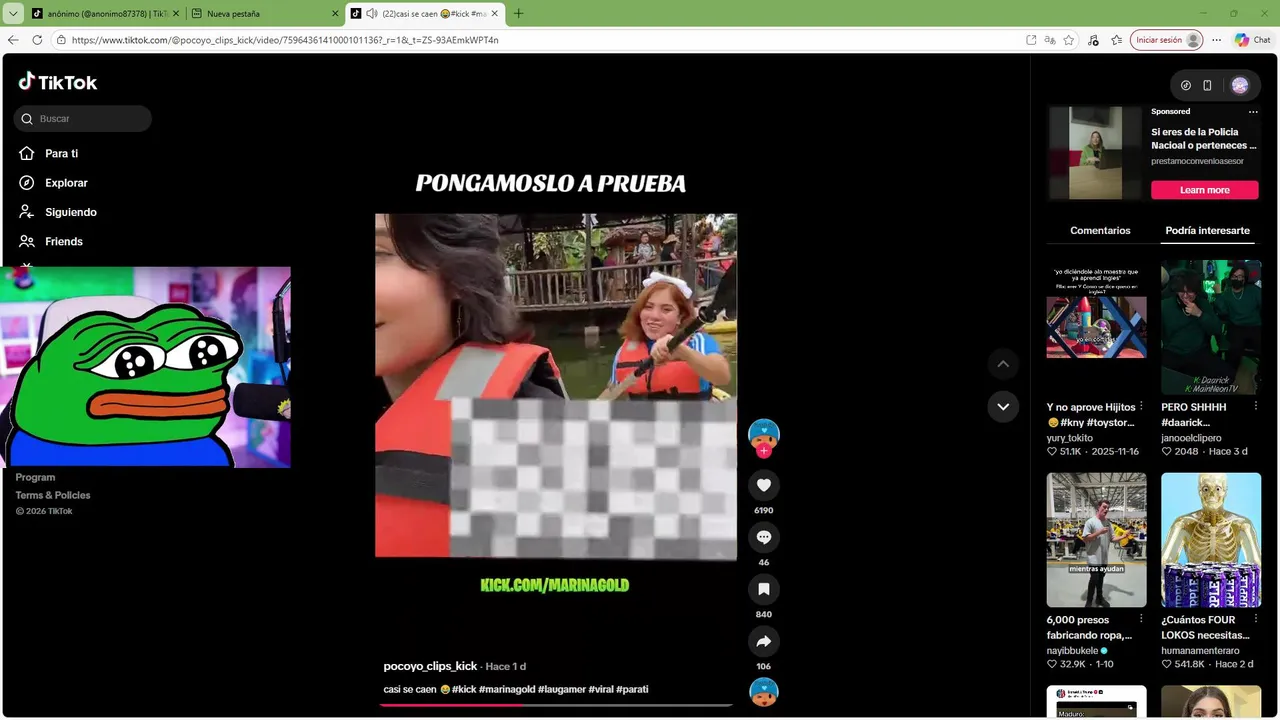Screen dimensions: 1280x720
Task: Like the video with the heart icon
Action: [764, 485]
